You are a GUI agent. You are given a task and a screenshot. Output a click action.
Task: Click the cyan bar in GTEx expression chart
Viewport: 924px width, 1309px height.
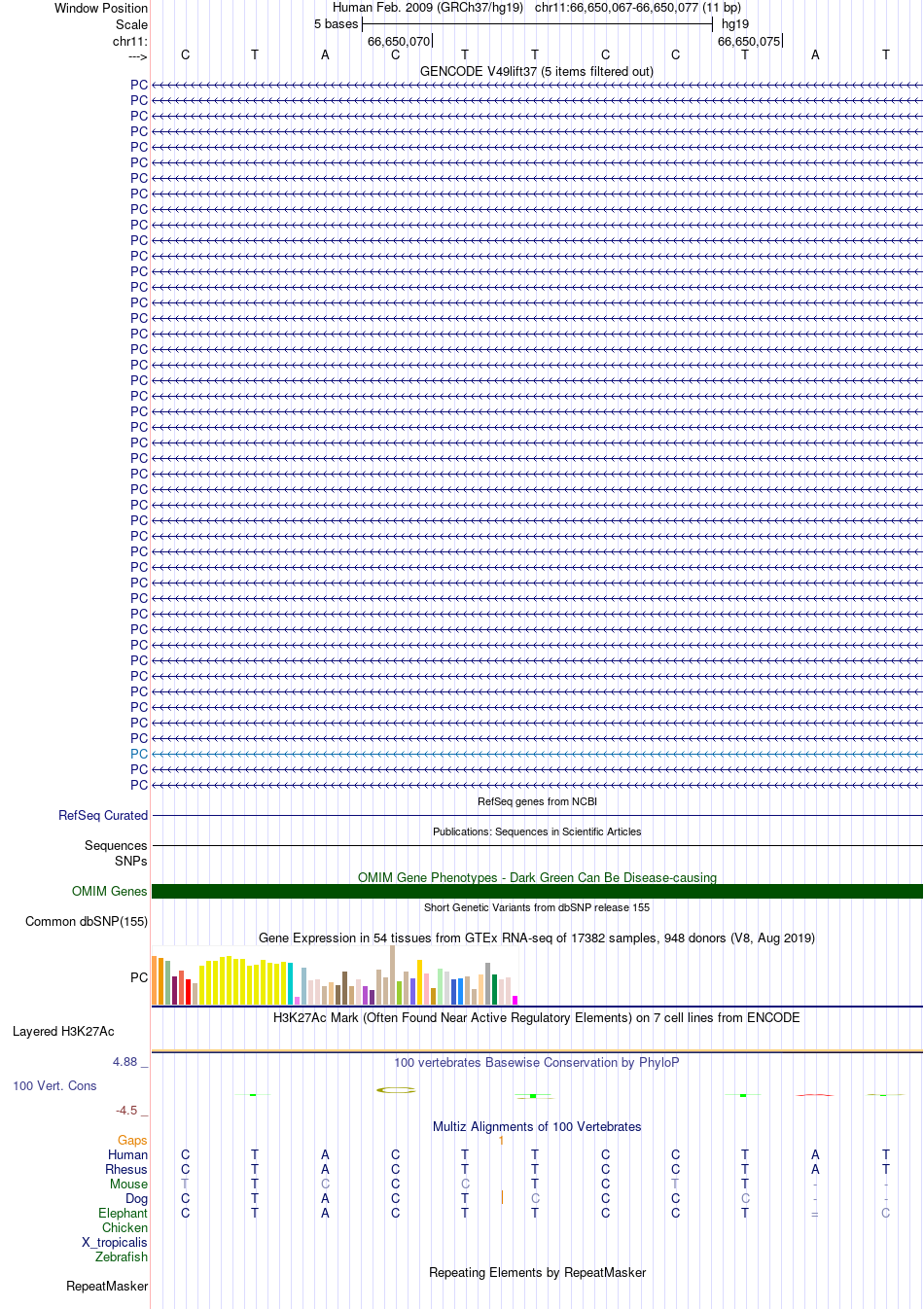click(291, 983)
